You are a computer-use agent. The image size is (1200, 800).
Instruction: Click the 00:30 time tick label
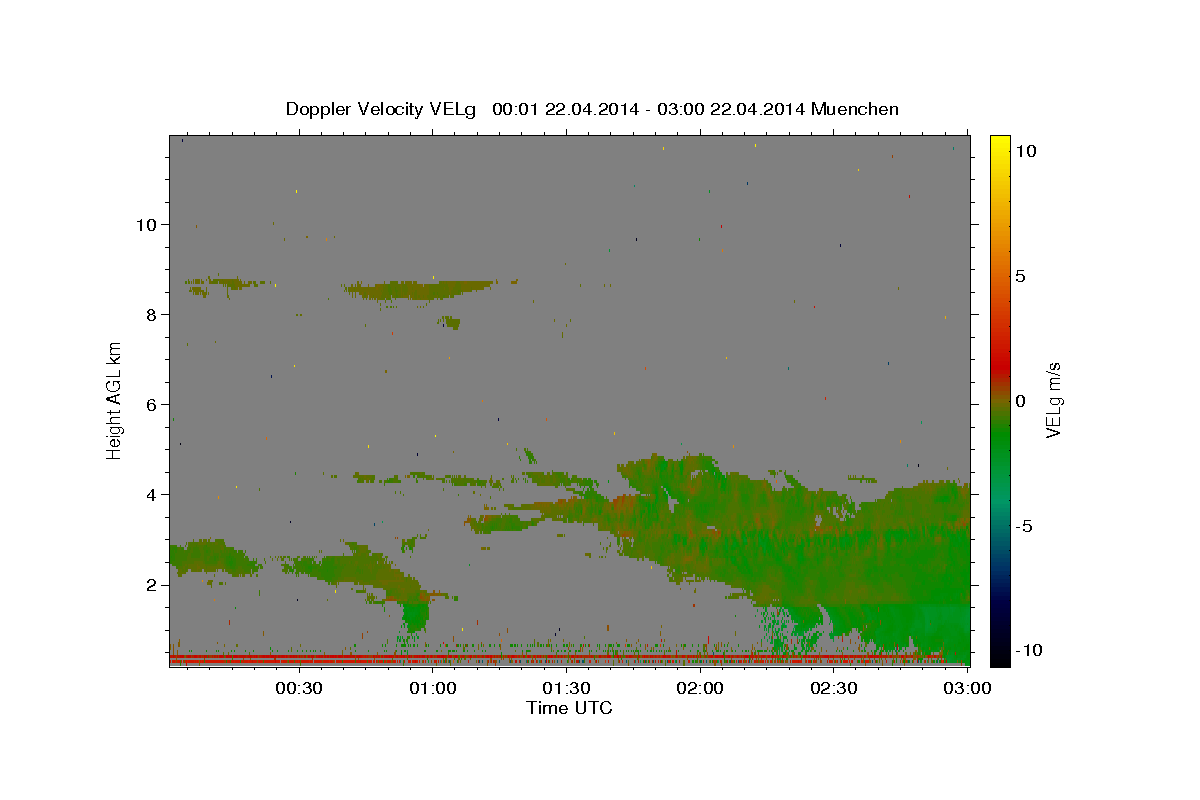[299, 688]
